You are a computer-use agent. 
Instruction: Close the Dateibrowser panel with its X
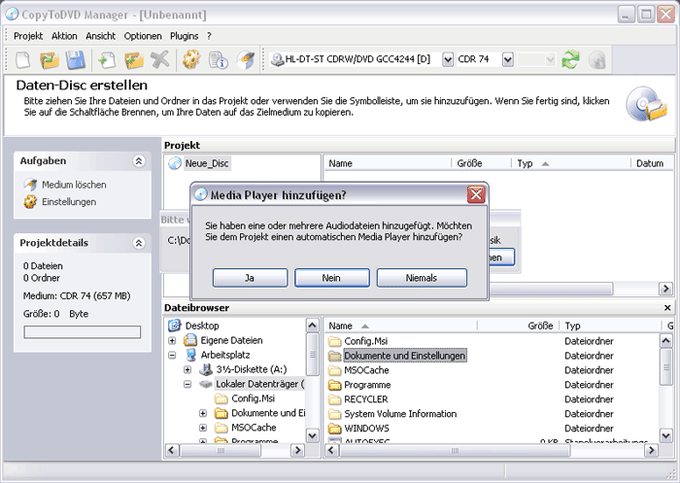pyautogui.click(x=667, y=308)
